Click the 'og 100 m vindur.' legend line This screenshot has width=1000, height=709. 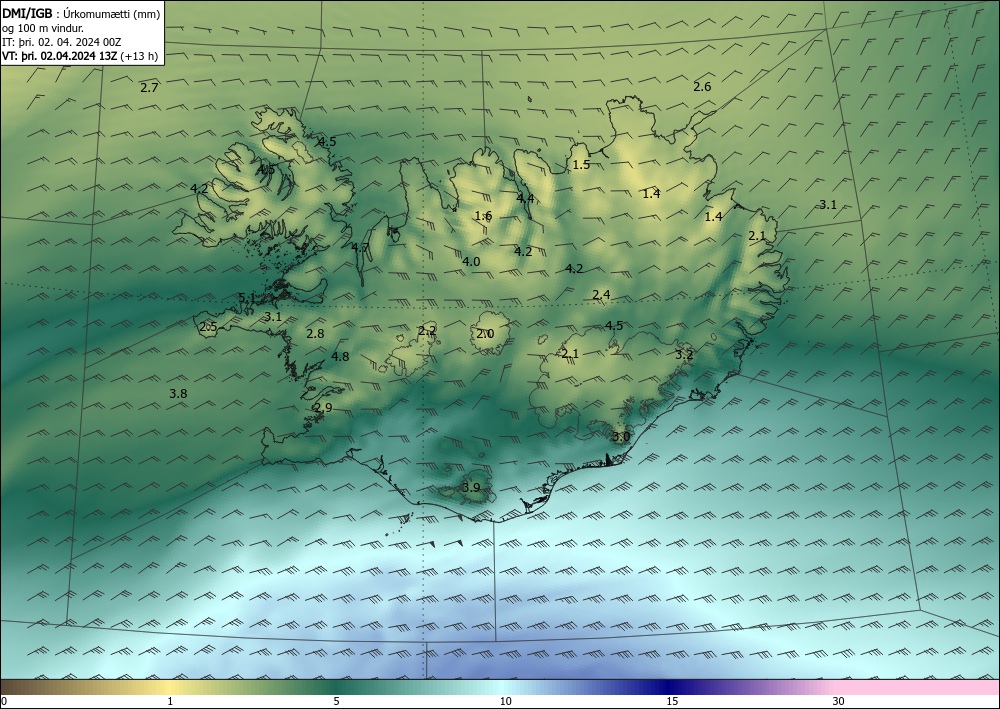[x=43, y=28]
